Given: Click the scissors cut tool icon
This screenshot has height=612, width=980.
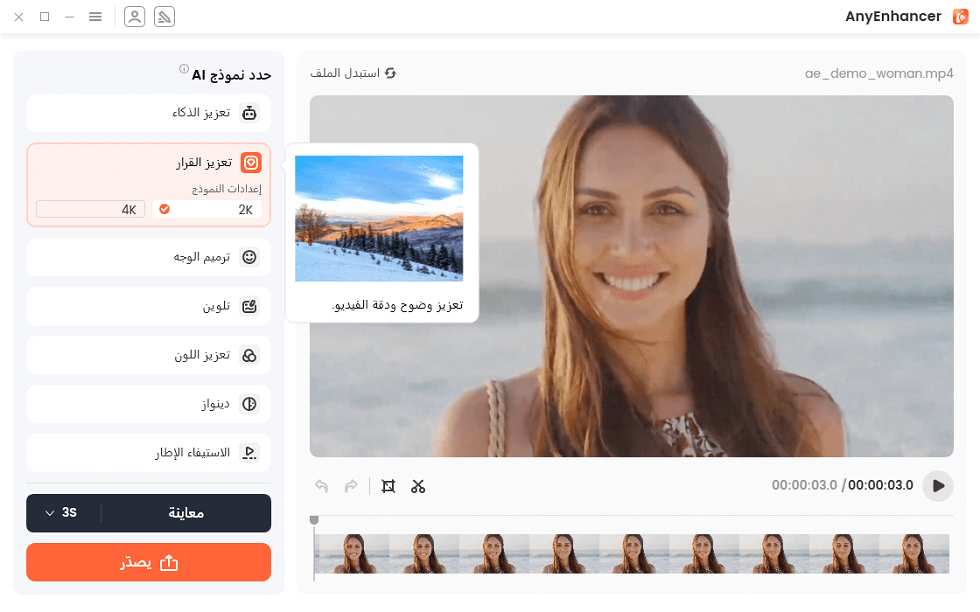Looking at the screenshot, I should 418,486.
